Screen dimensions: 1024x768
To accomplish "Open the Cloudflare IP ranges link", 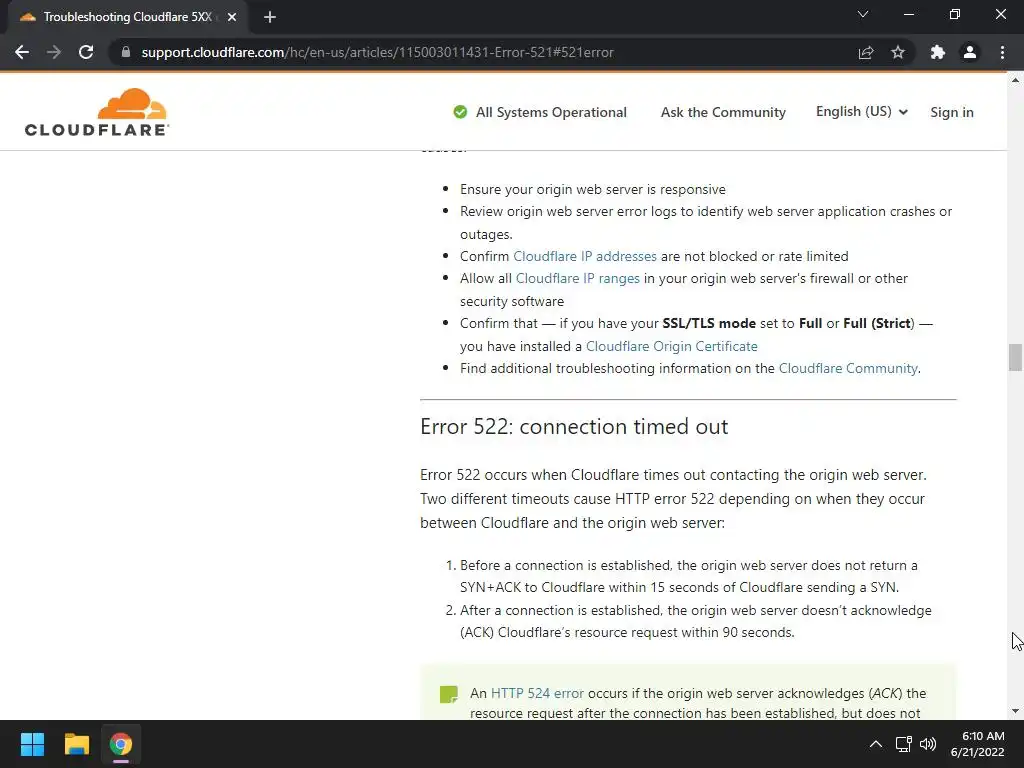I will click(x=577, y=278).
